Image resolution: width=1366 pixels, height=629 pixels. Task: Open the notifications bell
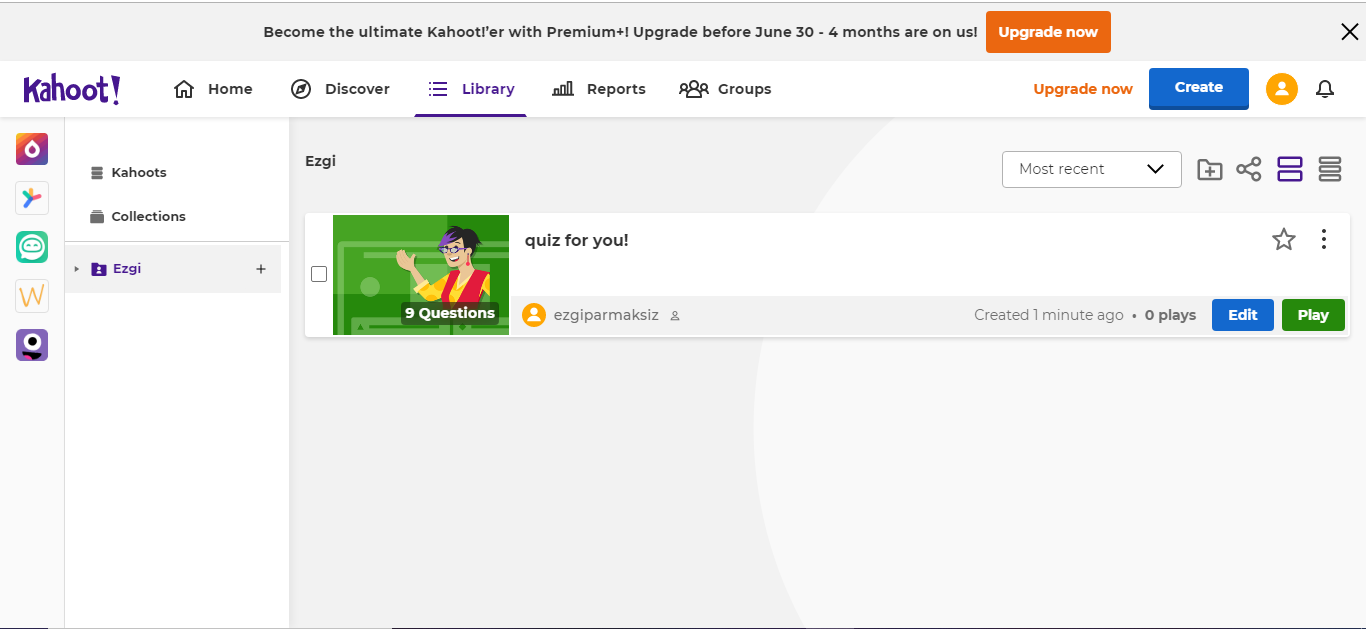[1325, 89]
